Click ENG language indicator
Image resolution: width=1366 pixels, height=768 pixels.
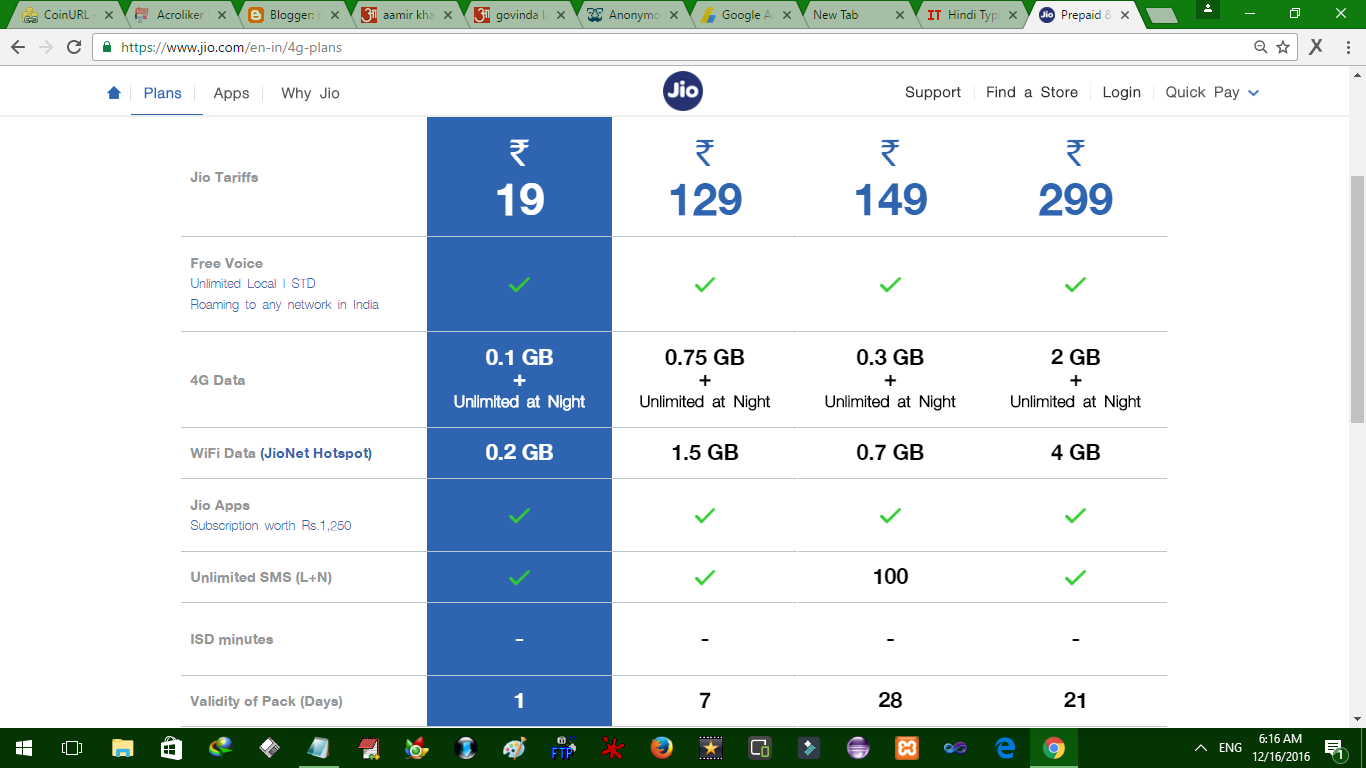point(1231,748)
